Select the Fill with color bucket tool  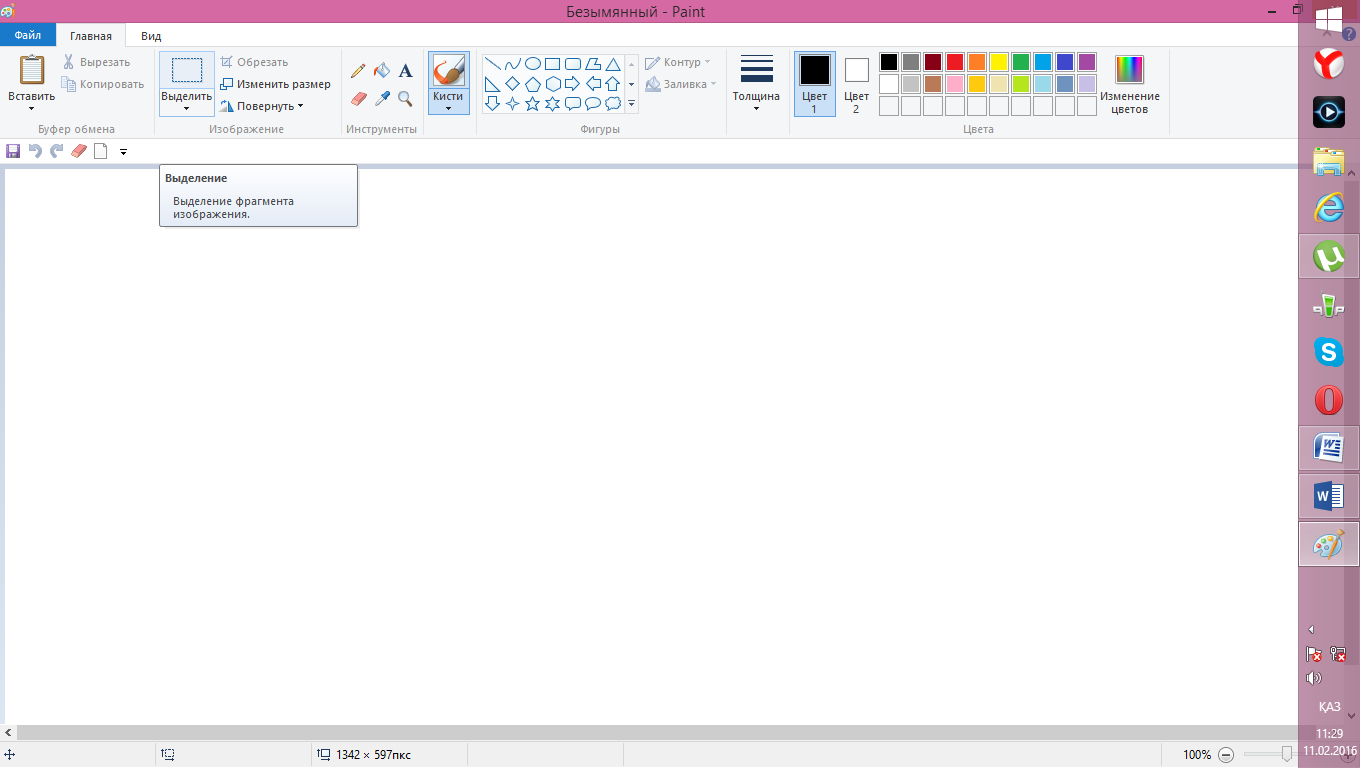coord(382,71)
